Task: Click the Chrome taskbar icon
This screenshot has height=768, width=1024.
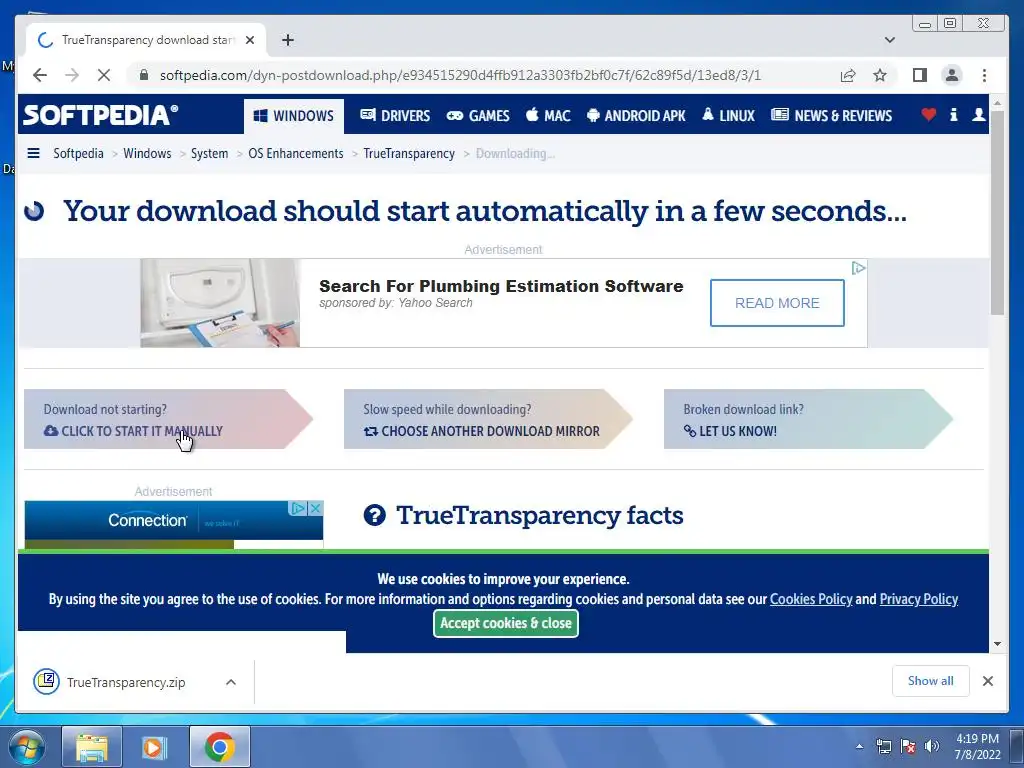Action: (219, 747)
